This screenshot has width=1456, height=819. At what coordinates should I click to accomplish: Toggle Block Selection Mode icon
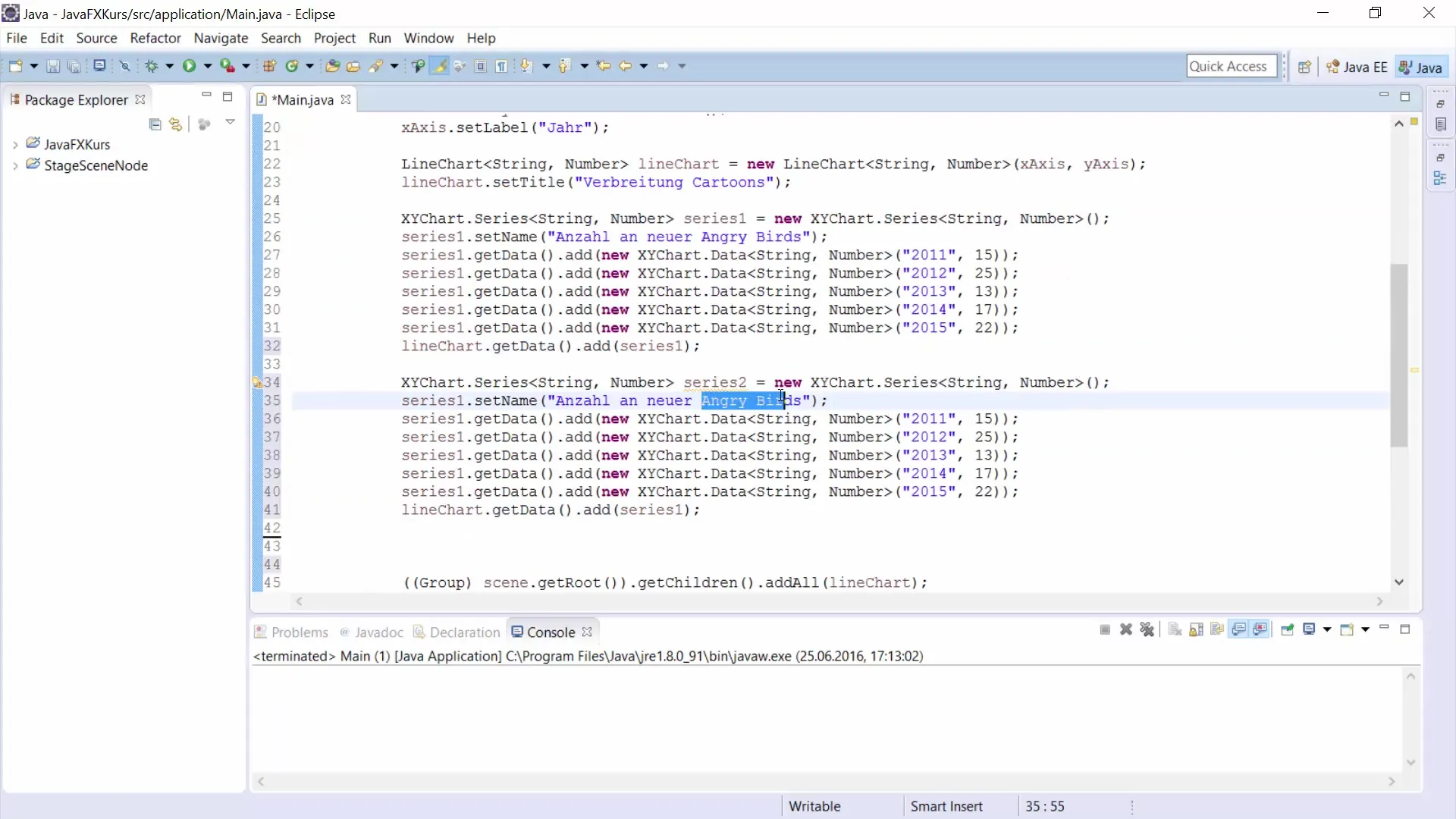point(481,67)
